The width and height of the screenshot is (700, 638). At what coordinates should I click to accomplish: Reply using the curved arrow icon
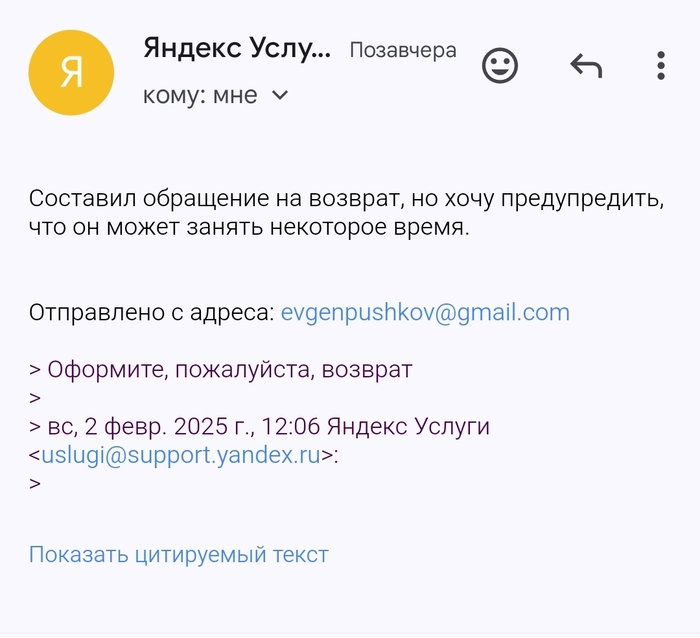pos(586,66)
